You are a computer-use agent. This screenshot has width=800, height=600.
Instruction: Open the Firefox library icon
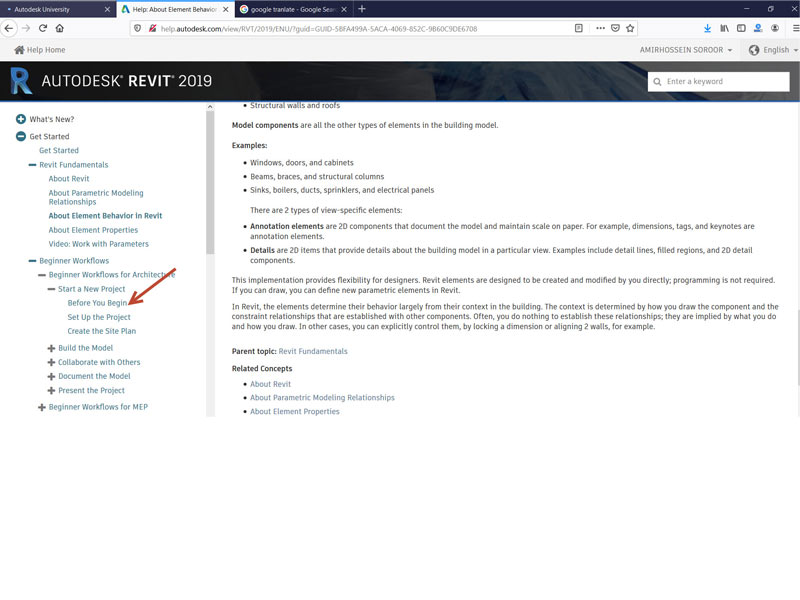(x=724, y=29)
